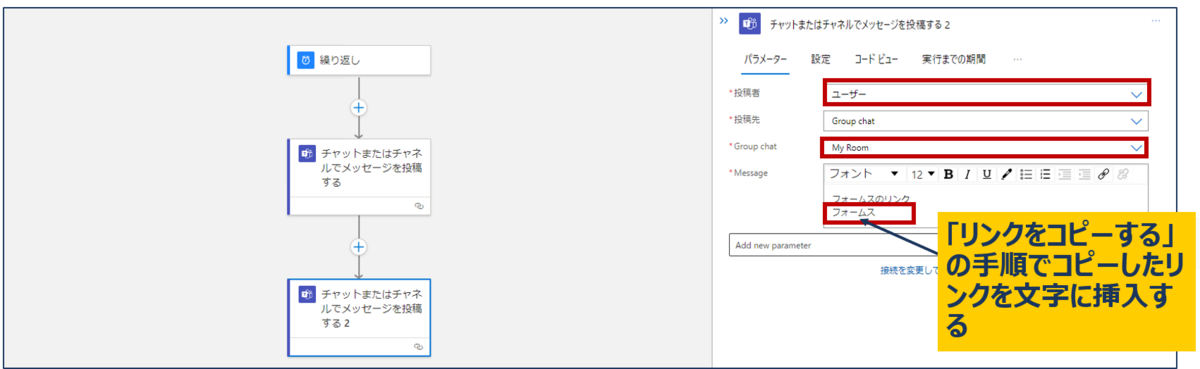Switch to the コード ビュー tab
Viewport: 1200px width, 369px height.
click(876, 59)
